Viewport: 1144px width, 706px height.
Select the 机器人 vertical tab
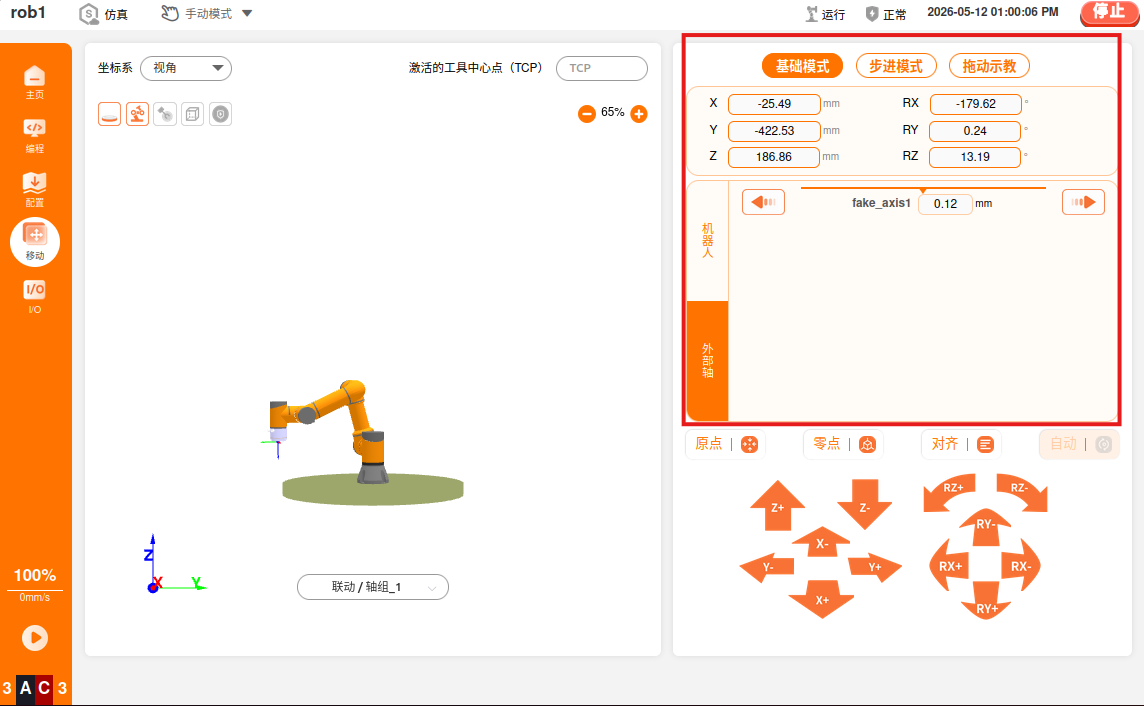(708, 241)
